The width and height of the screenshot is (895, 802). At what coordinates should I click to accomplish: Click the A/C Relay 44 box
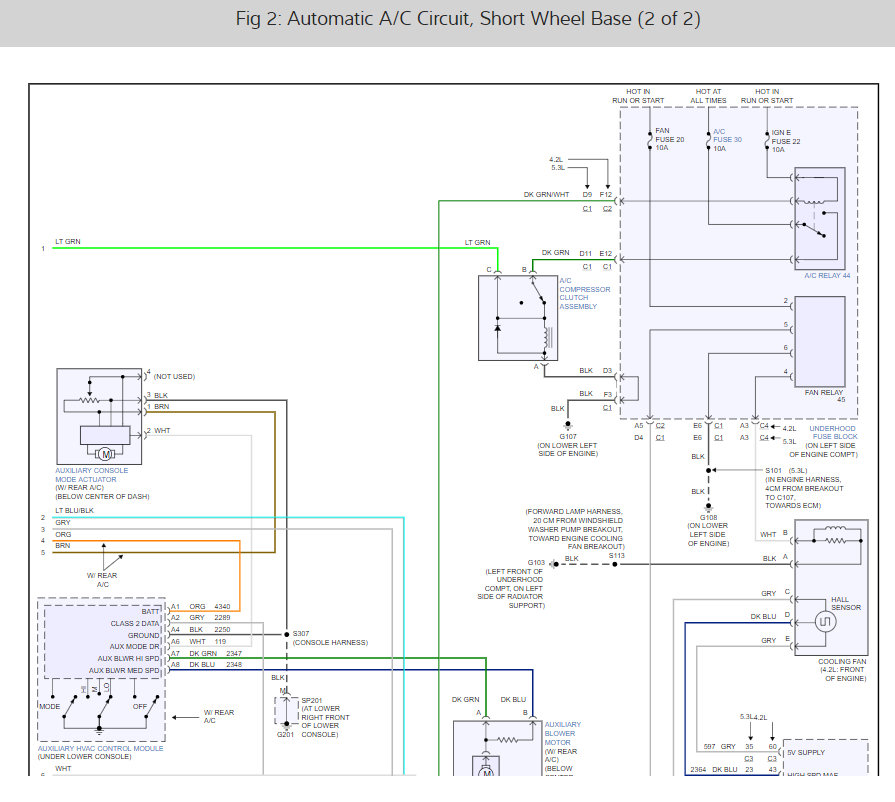820,219
